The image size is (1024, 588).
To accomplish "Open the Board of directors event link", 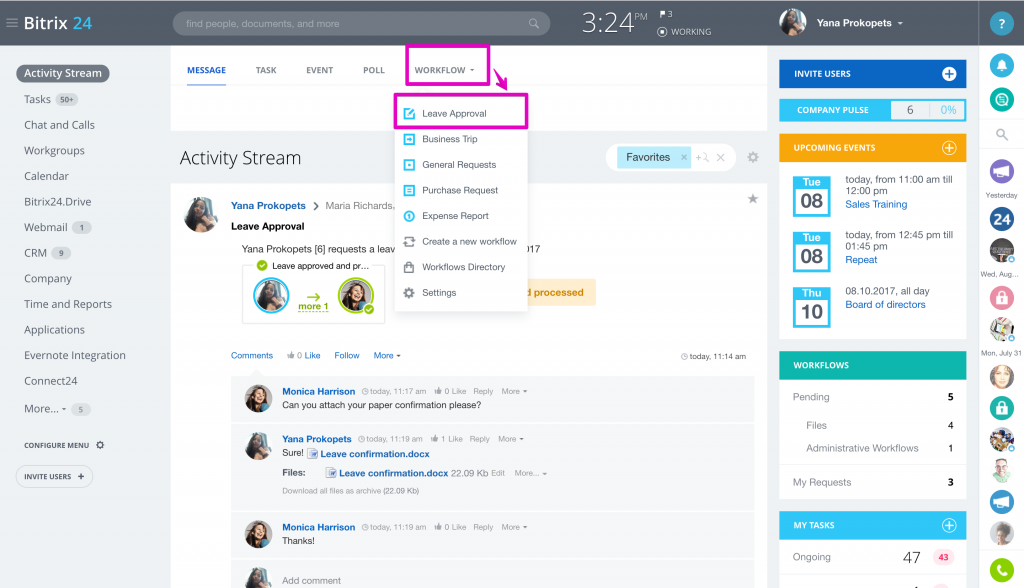I will pos(885,304).
